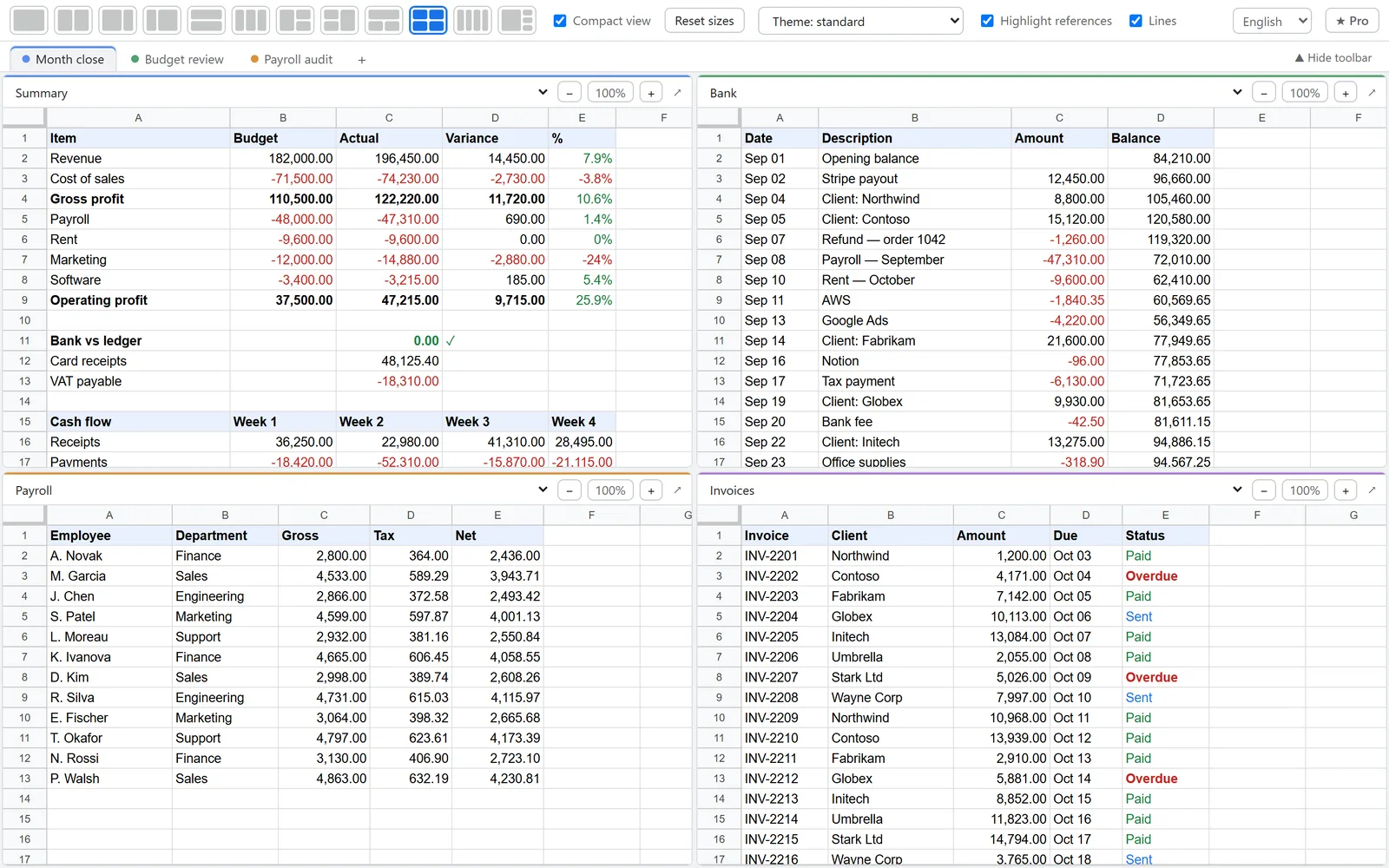Open the Theme: standard dropdown
Screen dimensions: 1389x868
(860, 21)
